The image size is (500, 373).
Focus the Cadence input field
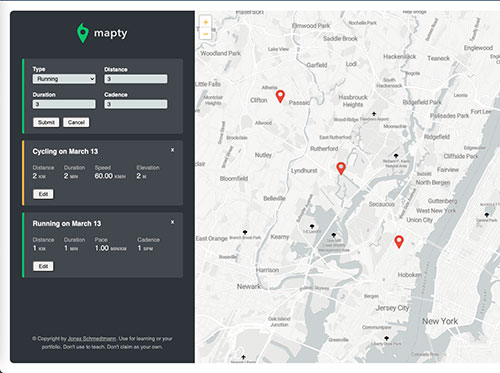(136, 104)
